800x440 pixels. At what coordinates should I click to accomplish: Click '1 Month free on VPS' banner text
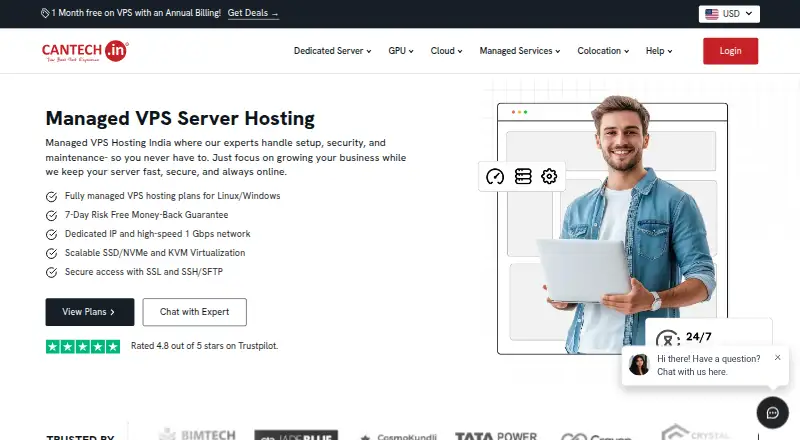[136, 13]
